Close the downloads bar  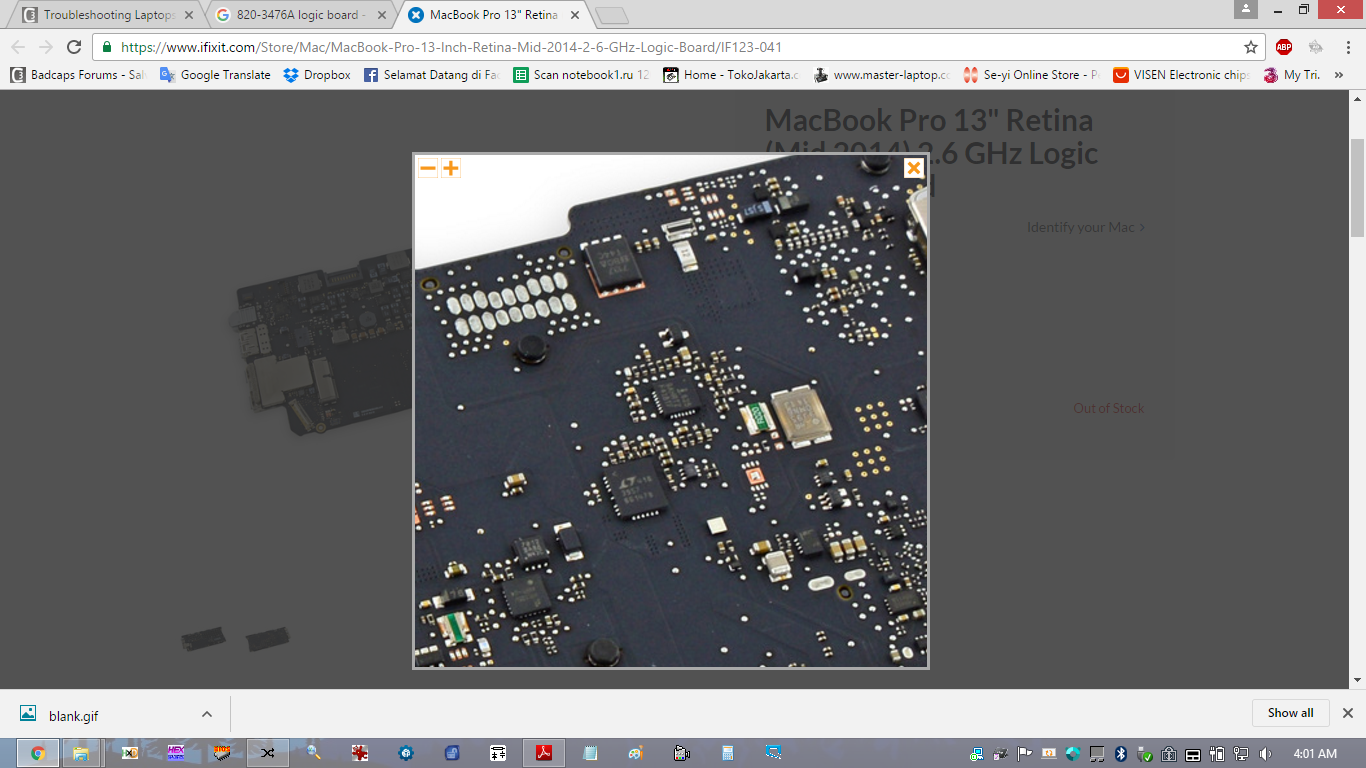coord(1347,713)
